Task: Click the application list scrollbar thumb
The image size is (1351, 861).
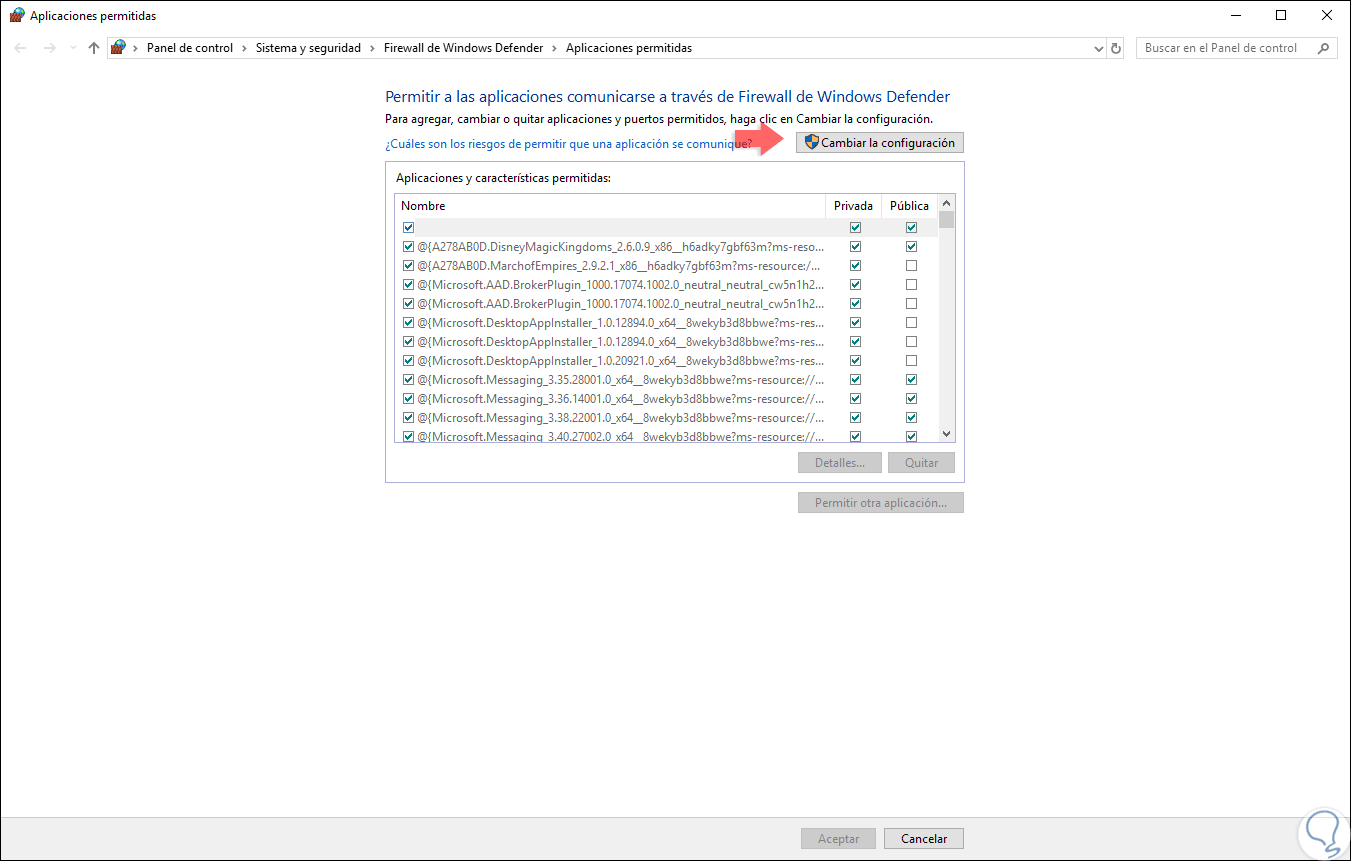Action: 947,221
